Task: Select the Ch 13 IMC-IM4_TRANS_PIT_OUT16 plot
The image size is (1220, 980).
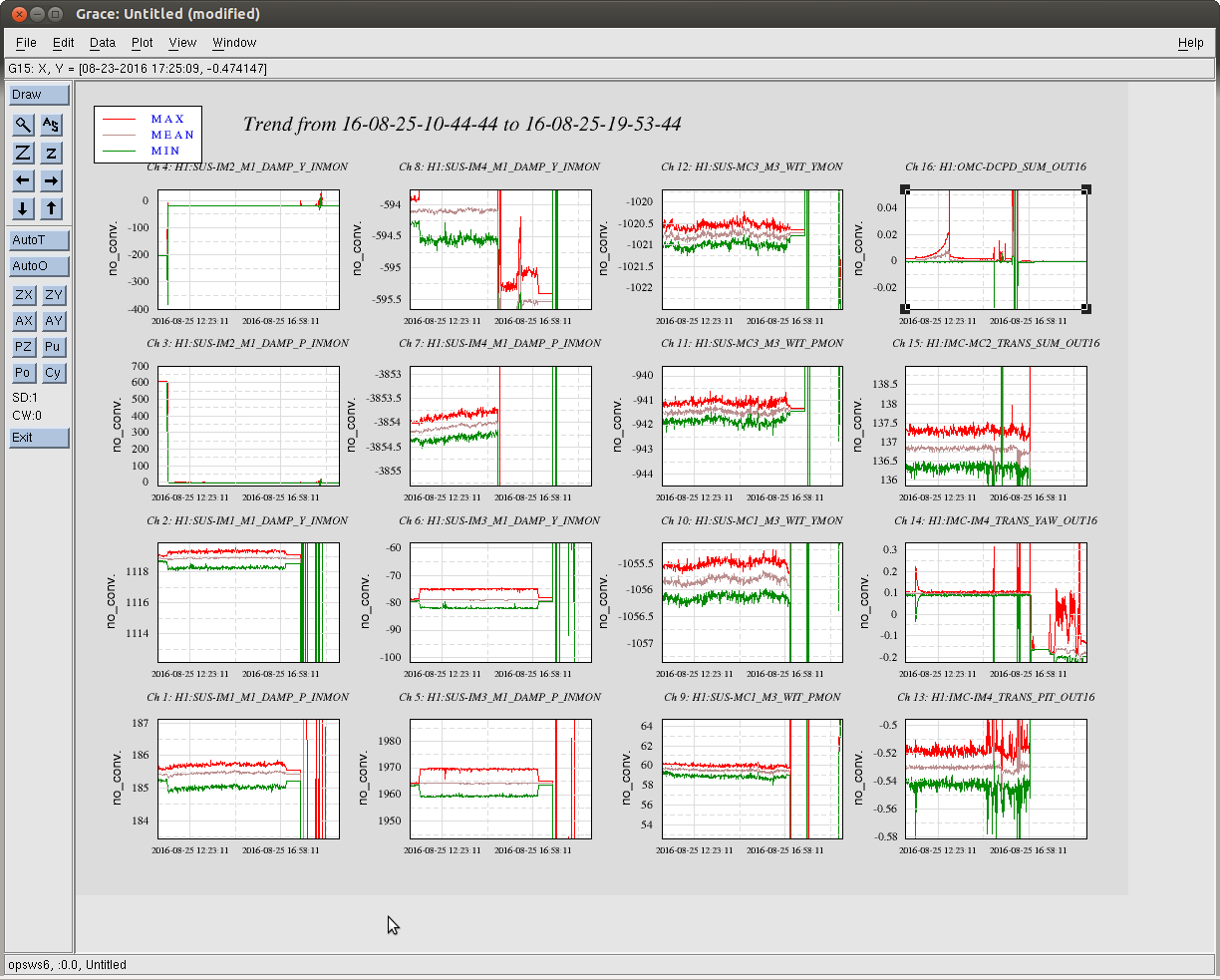Action: click(996, 779)
